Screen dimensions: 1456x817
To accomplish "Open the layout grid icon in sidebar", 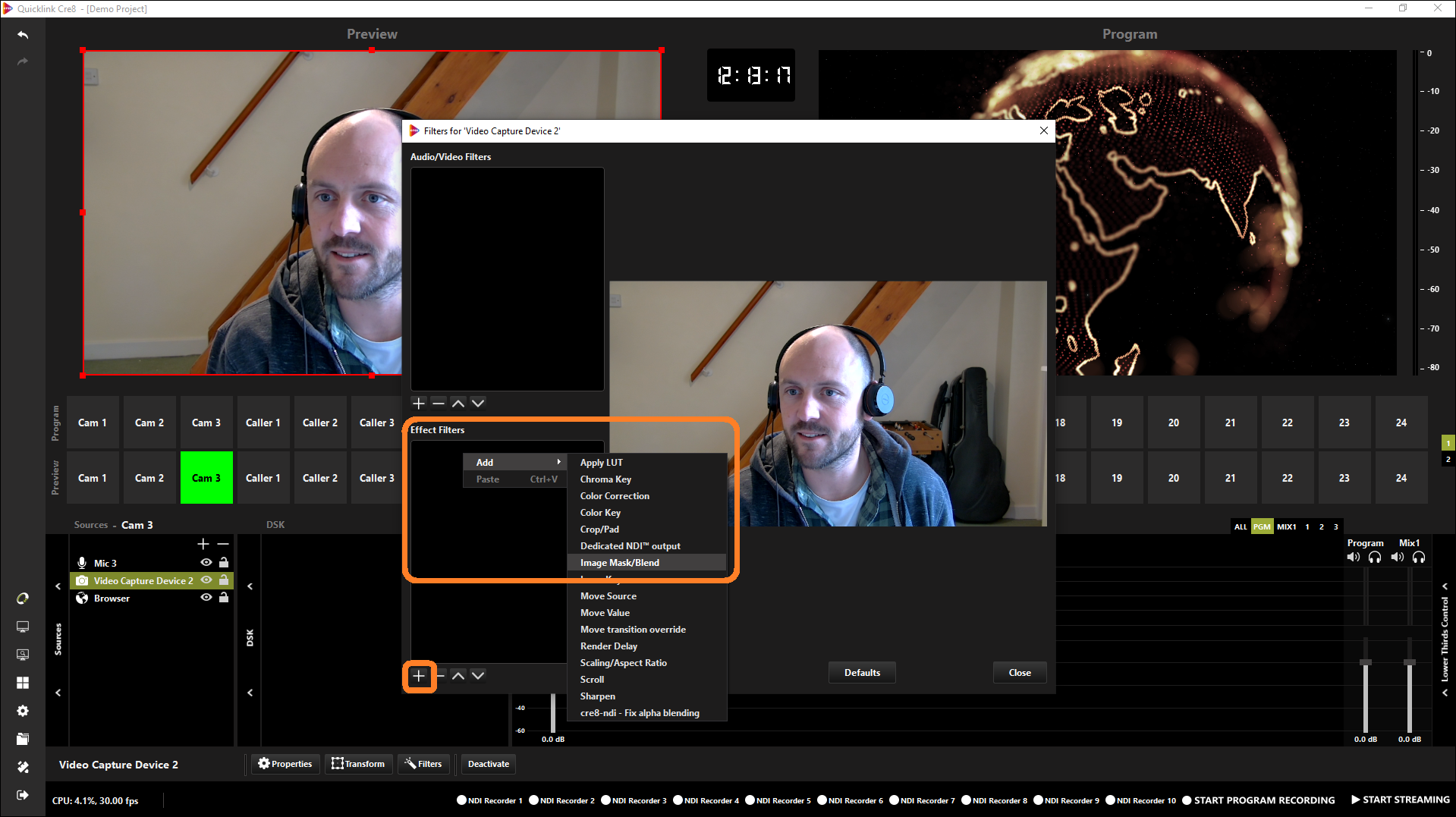I will coord(23,683).
